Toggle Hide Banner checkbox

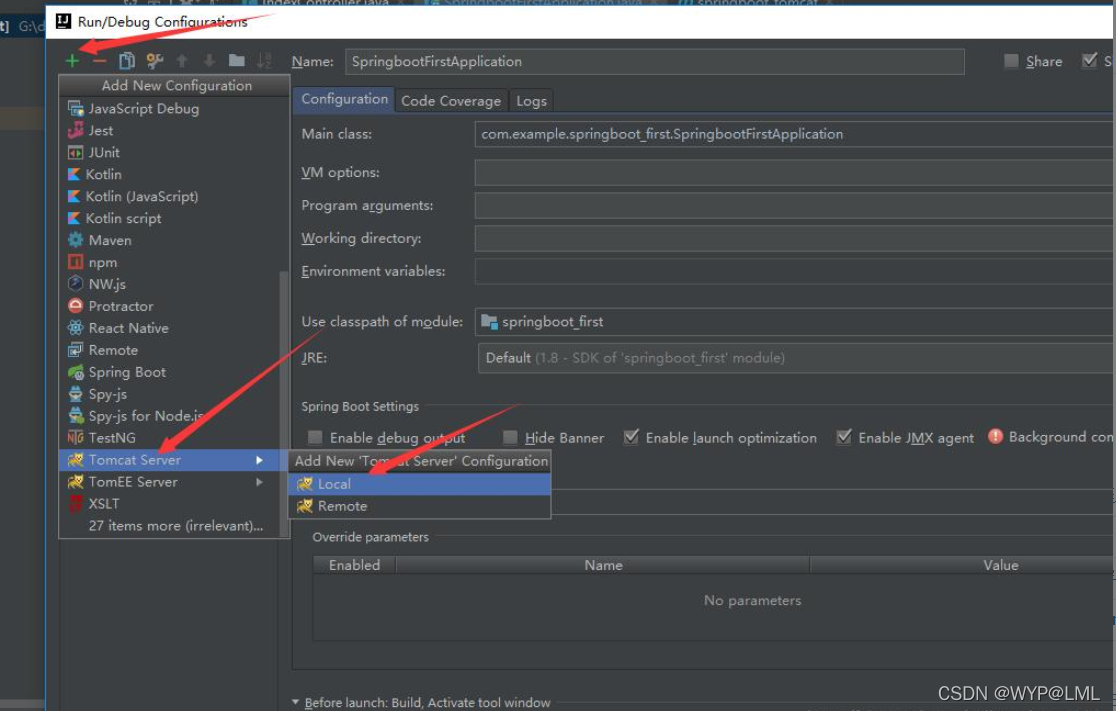[510, 438]
